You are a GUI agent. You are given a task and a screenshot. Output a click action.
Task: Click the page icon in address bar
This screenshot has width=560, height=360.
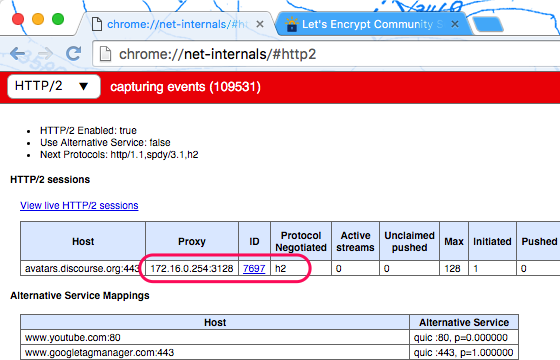click(105, 54)
